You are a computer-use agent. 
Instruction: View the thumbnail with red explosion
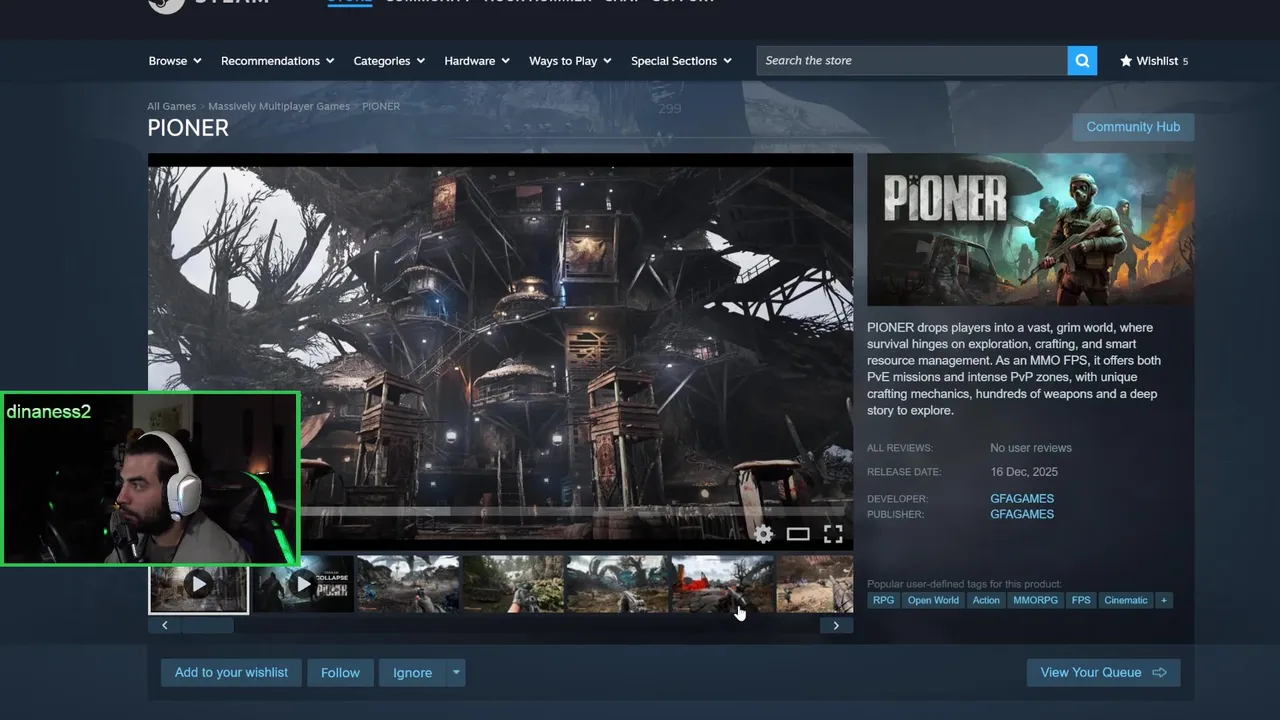point(722,584)
